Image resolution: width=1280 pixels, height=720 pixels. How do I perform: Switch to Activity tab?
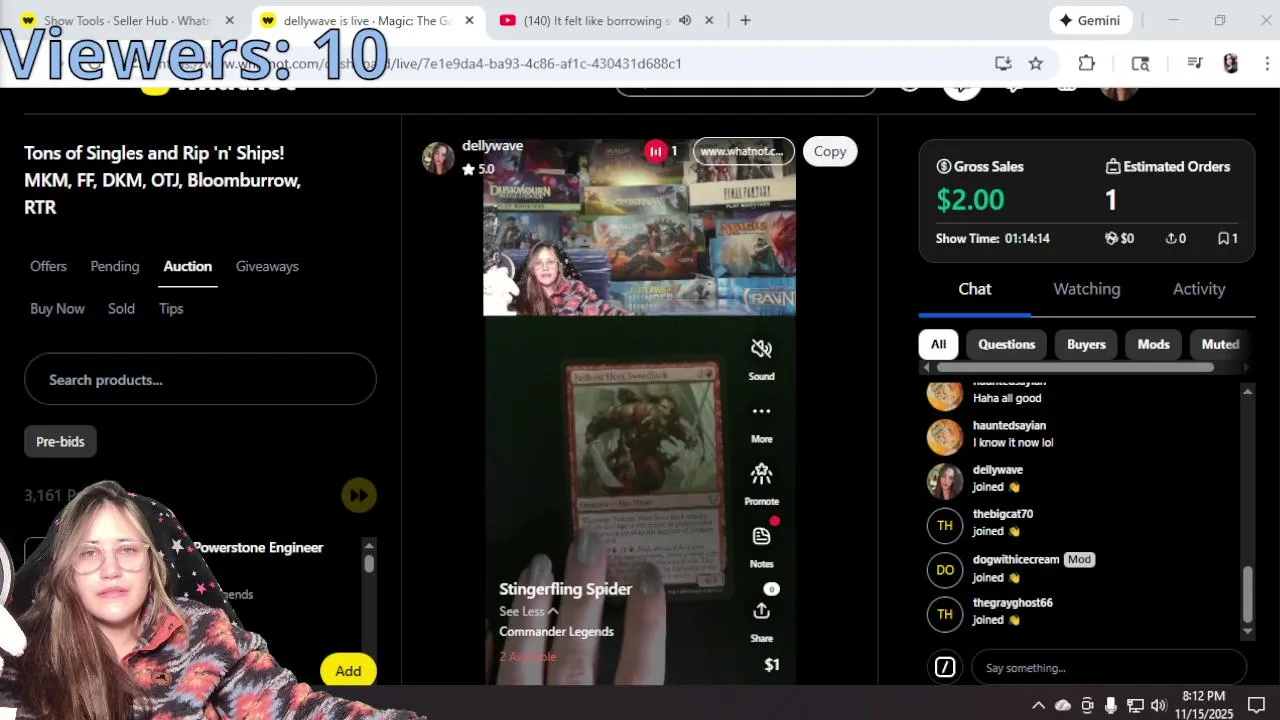(1198, 289)
